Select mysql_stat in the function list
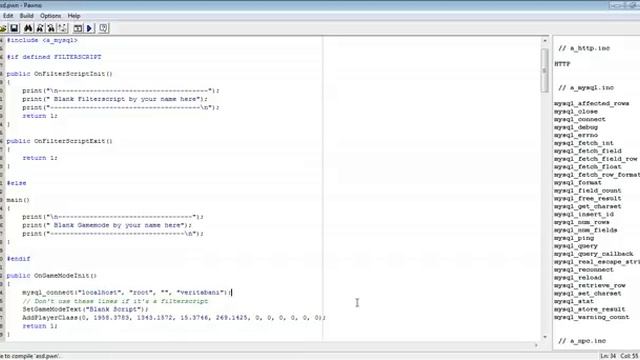The image size is (640, 360). tap(574, 301)
